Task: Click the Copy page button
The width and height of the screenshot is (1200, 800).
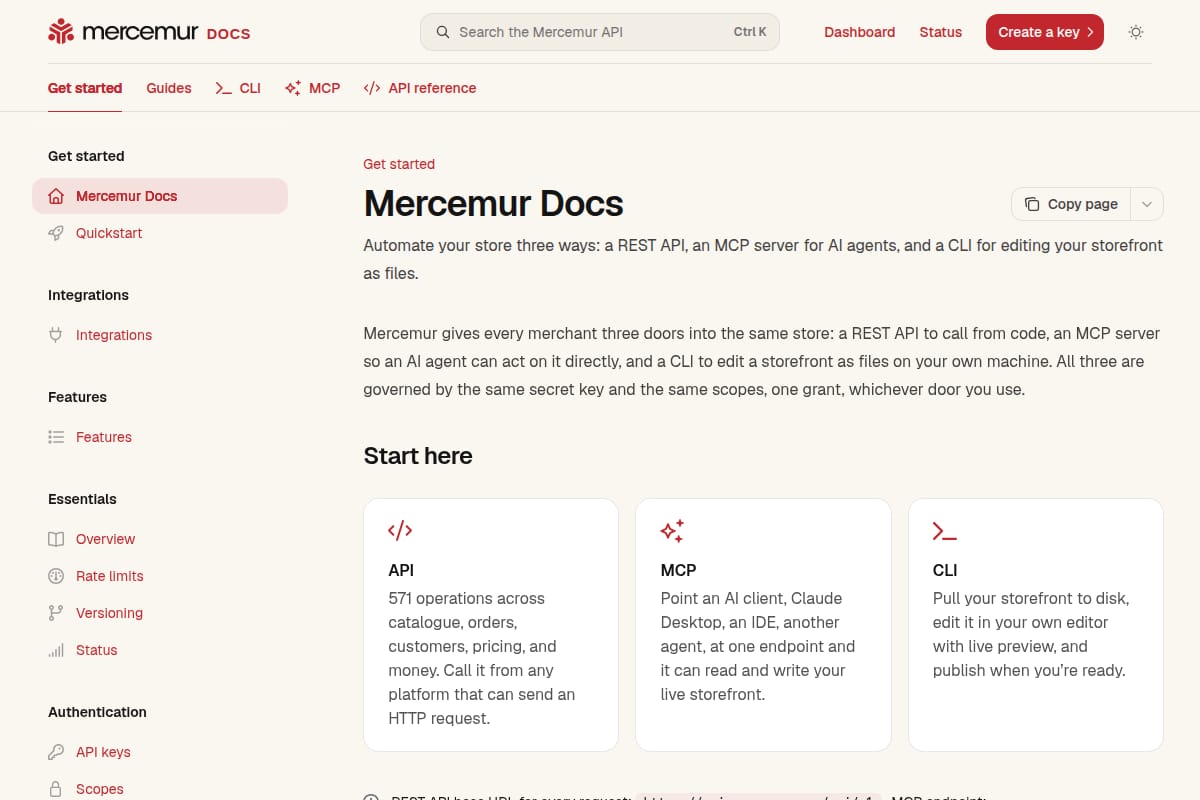Action: pos(1071,204)
